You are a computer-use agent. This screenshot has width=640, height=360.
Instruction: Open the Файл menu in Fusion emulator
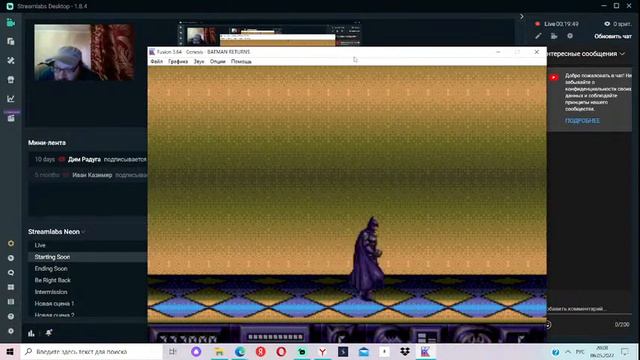157,62
